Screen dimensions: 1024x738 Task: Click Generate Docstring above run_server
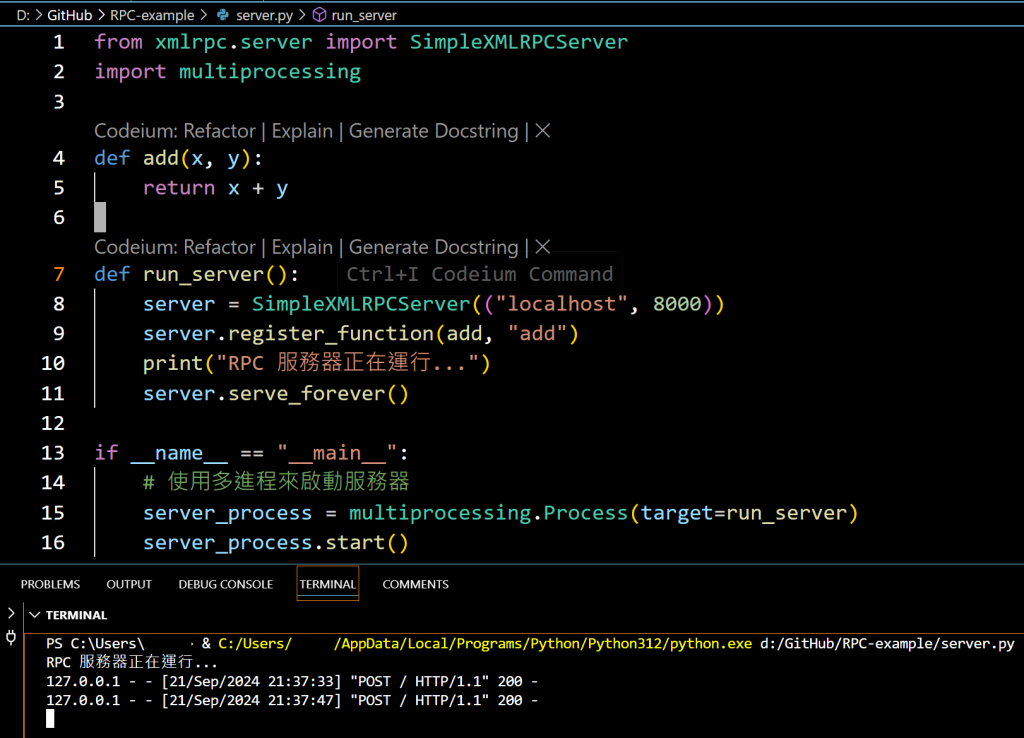tap(434, 247)
